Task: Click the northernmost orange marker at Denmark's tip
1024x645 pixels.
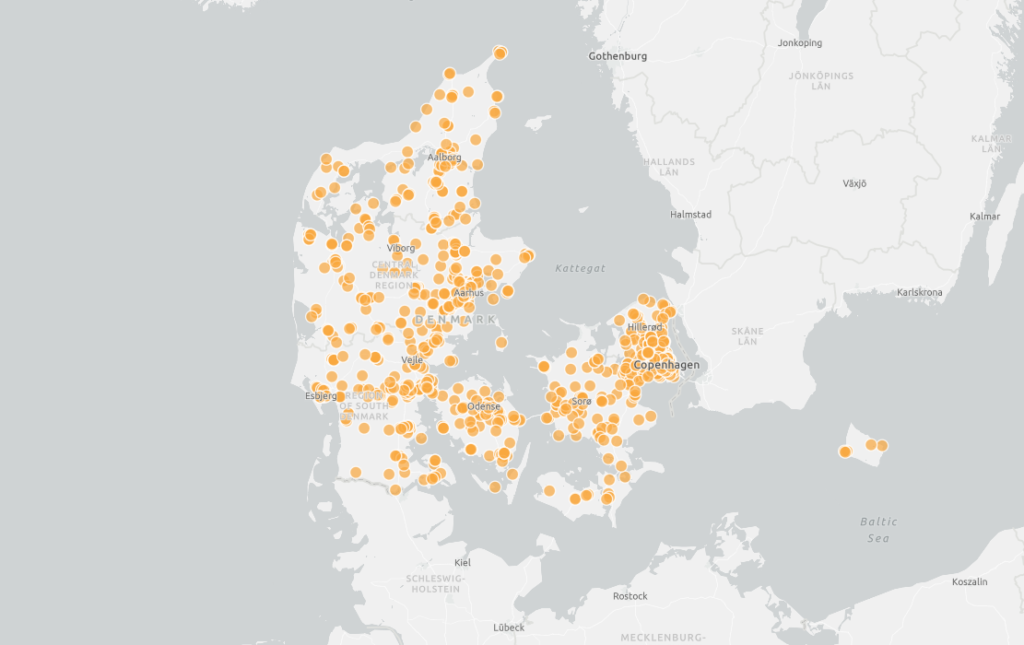Action: pyautogui.click(x=500, y=52)
